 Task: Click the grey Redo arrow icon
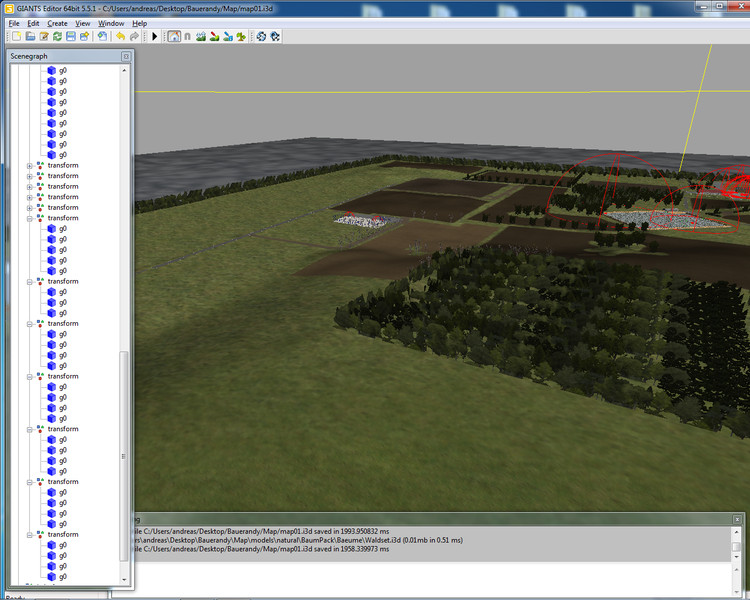click(x=134, y=36)
